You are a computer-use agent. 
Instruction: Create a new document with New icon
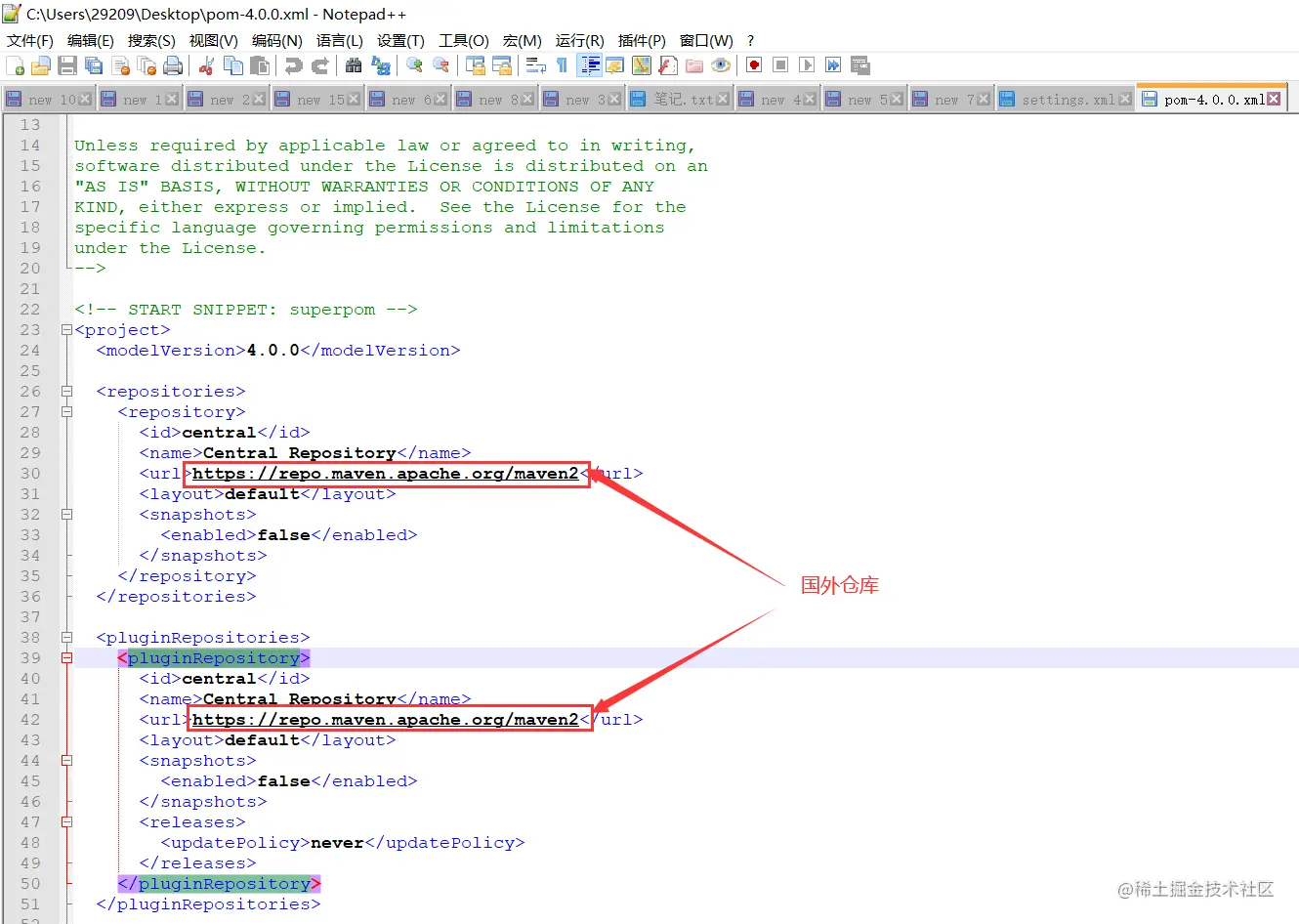click(x=15, y=65)
